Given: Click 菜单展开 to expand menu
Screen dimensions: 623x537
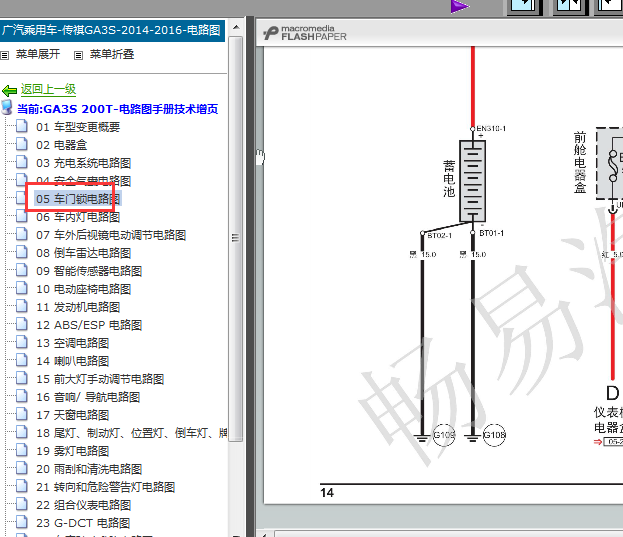Looking at the screenshot, I should click(38, 54).
